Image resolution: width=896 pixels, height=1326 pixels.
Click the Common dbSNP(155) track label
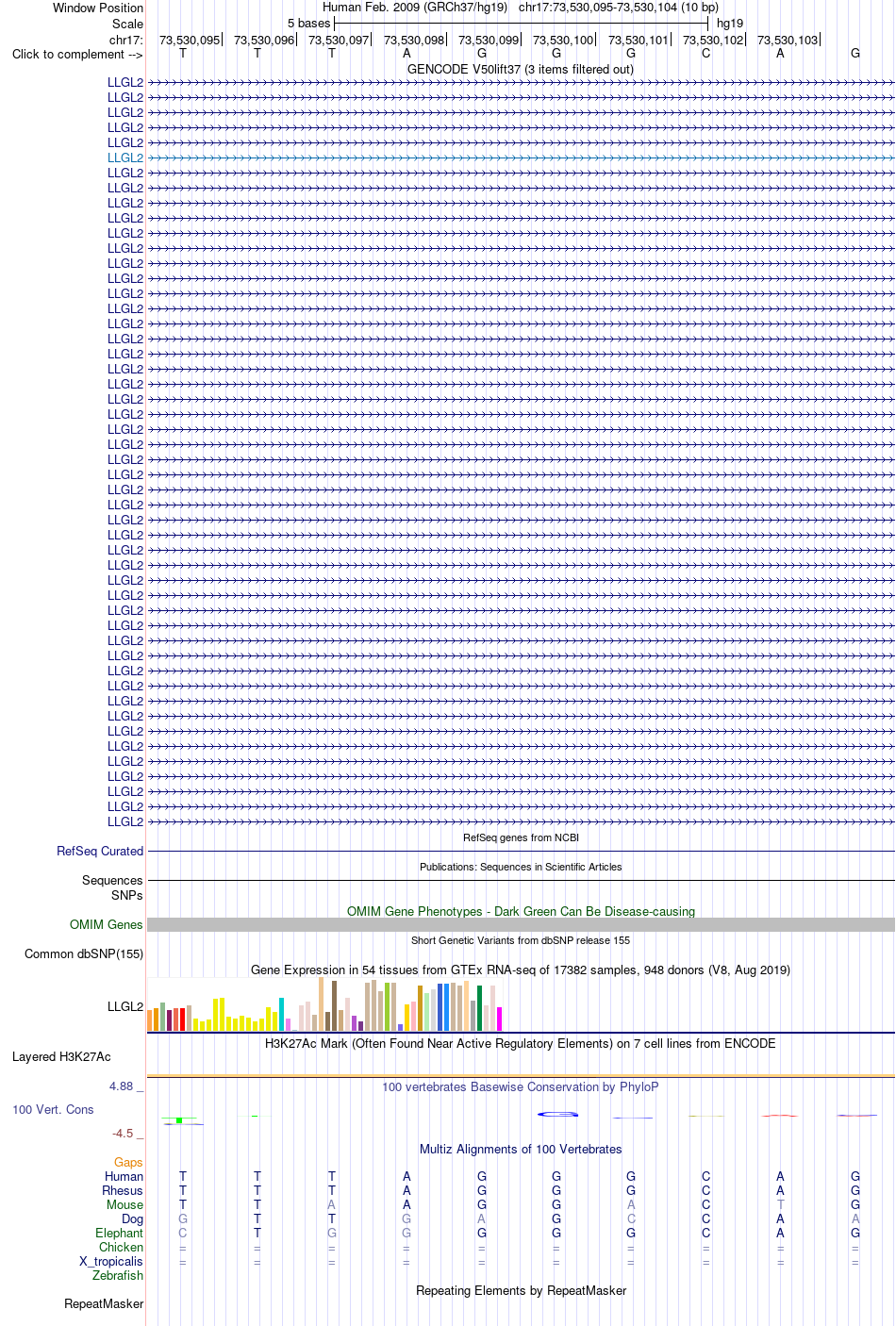pyautogui.click(x=84, y=953)
